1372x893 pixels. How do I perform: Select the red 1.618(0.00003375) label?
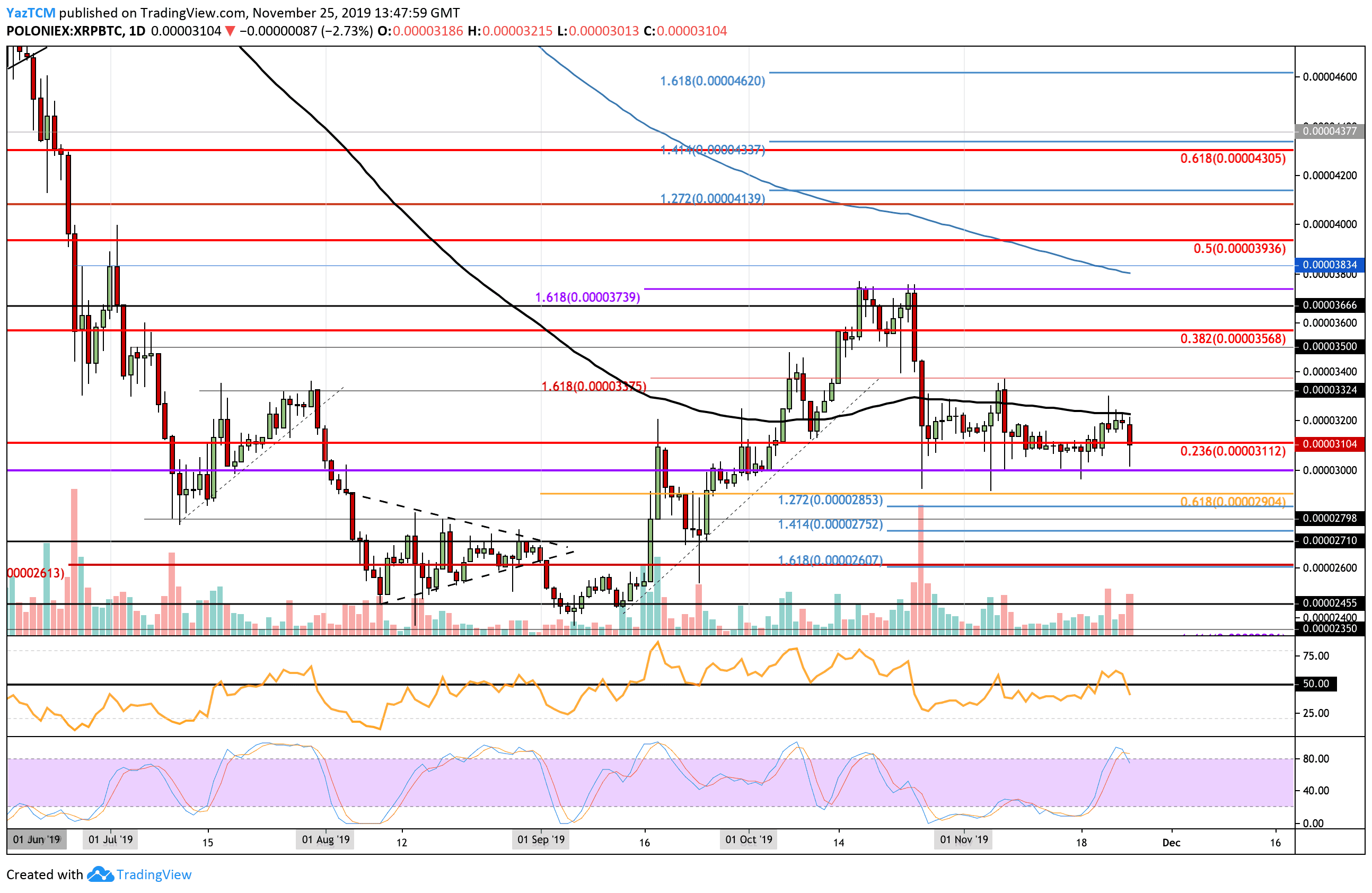click(594, 386)
